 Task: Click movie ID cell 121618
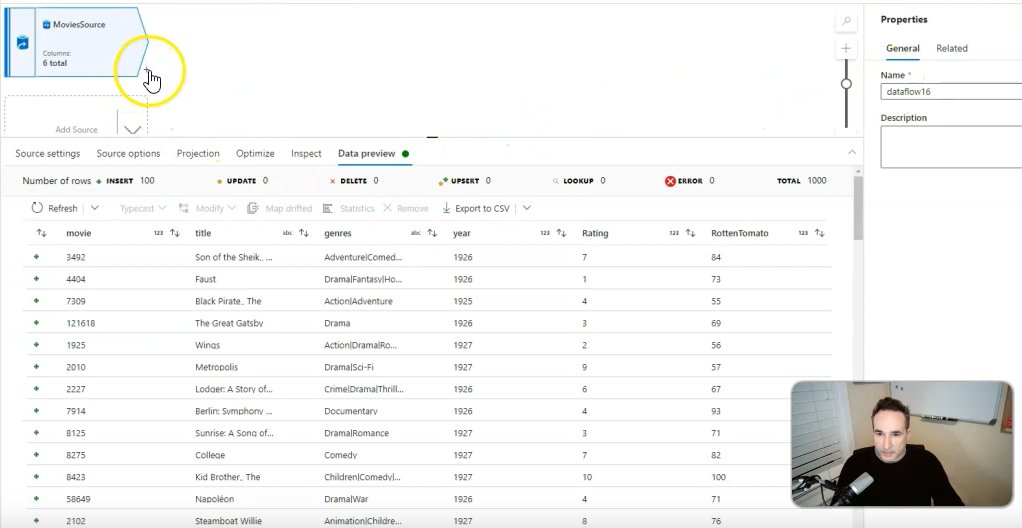pyautogui.click(x=81, y=323)
